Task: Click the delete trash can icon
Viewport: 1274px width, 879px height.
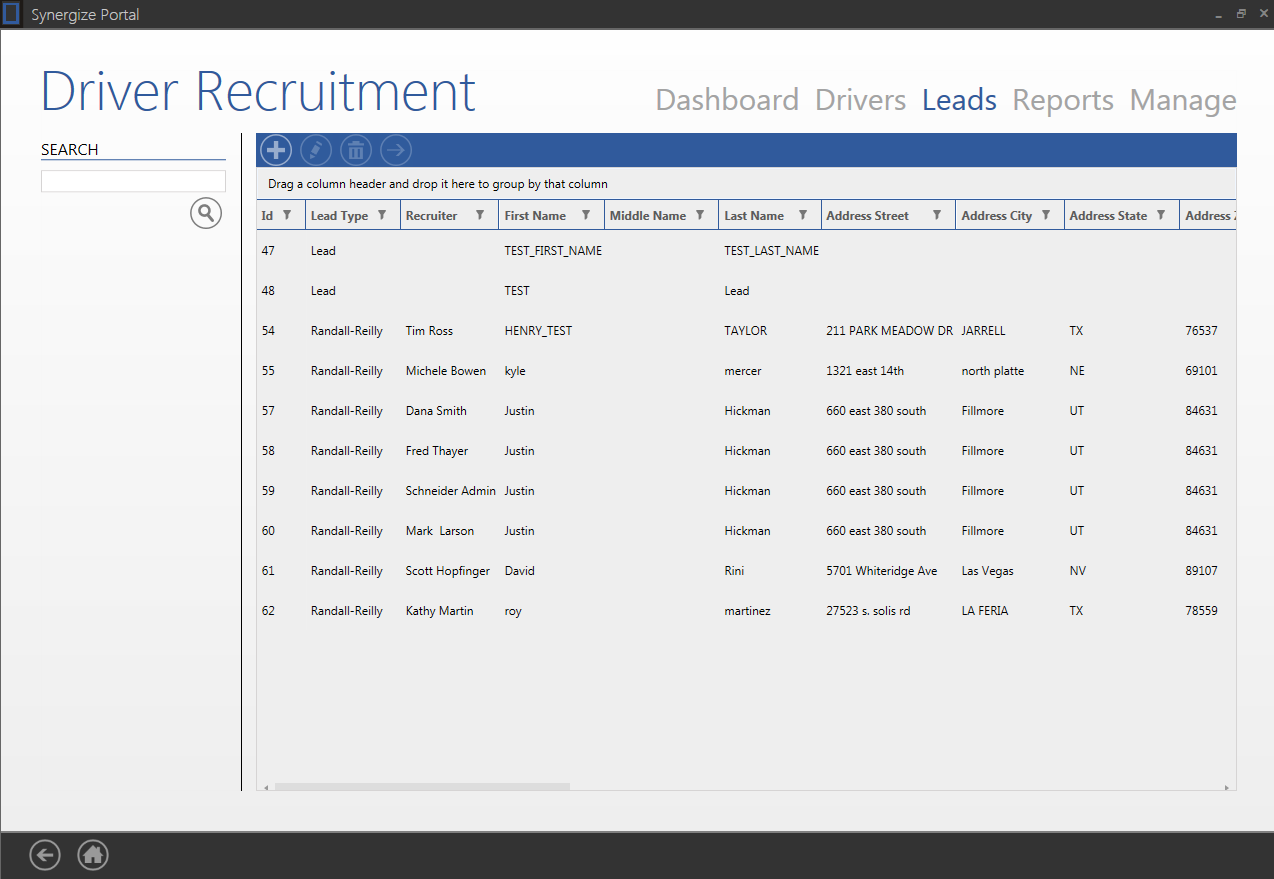Action: click(356, 150)
